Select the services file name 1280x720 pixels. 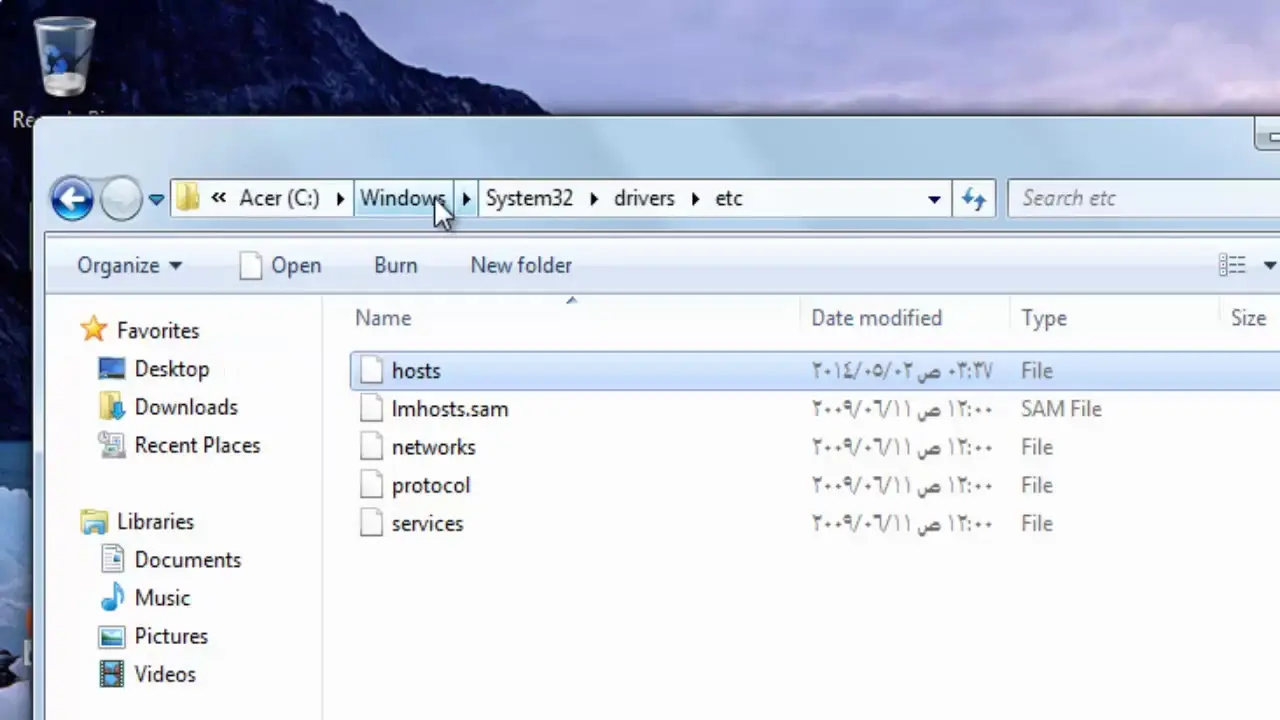pyautogui.click(x=427, y=523)
